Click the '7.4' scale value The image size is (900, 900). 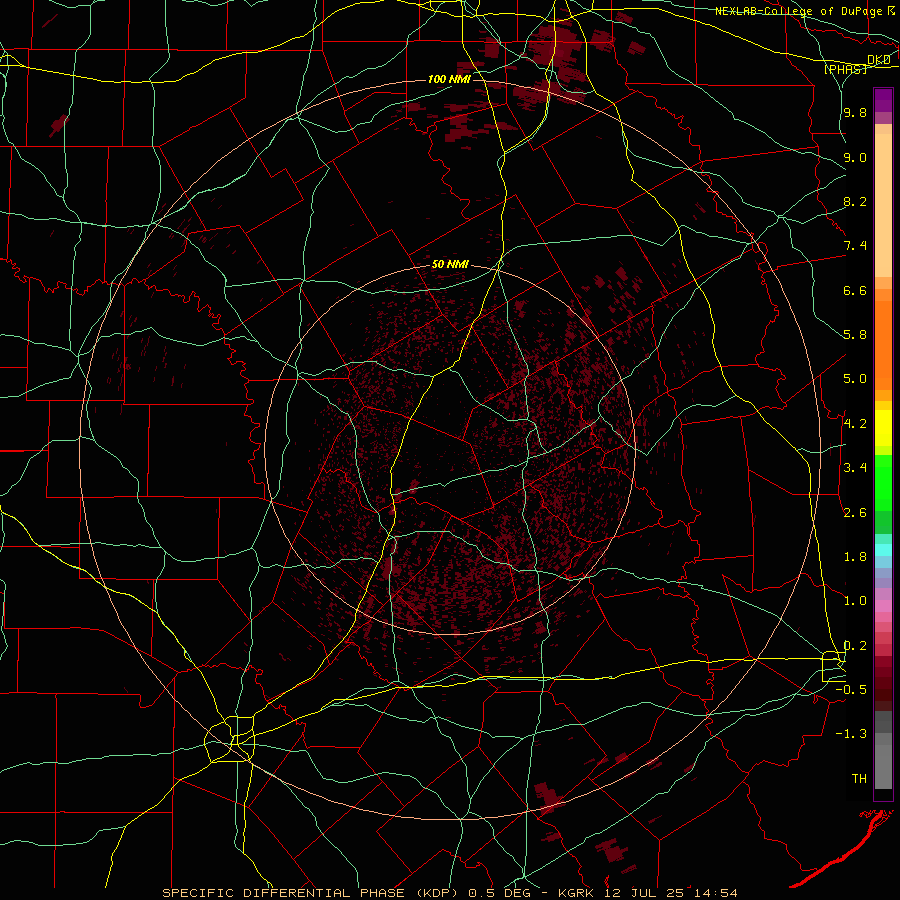tap(855, 246)
